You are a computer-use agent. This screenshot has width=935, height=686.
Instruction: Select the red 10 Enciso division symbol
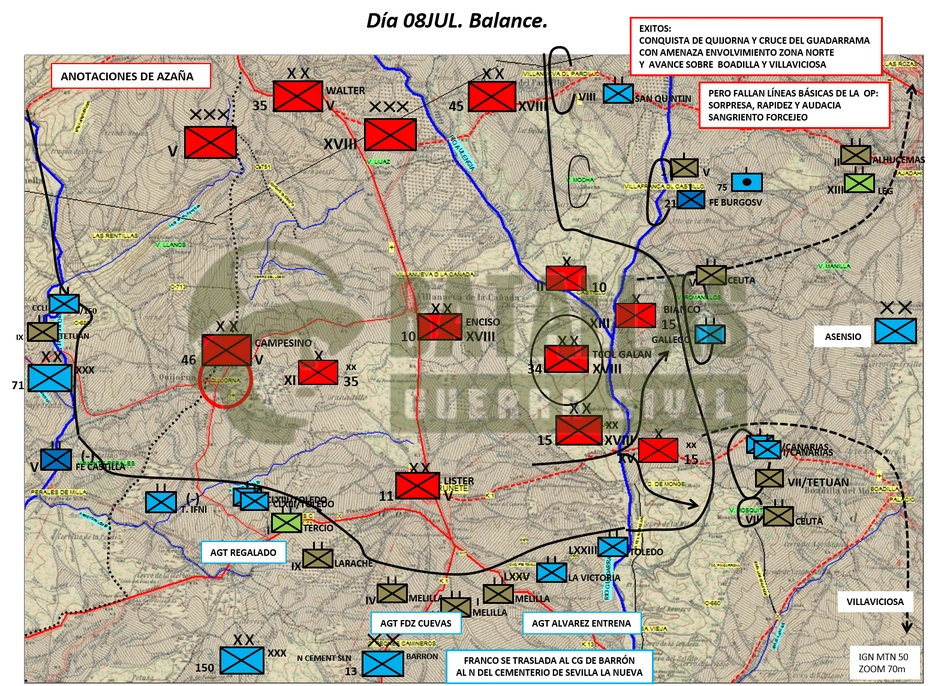coord(440,327)
